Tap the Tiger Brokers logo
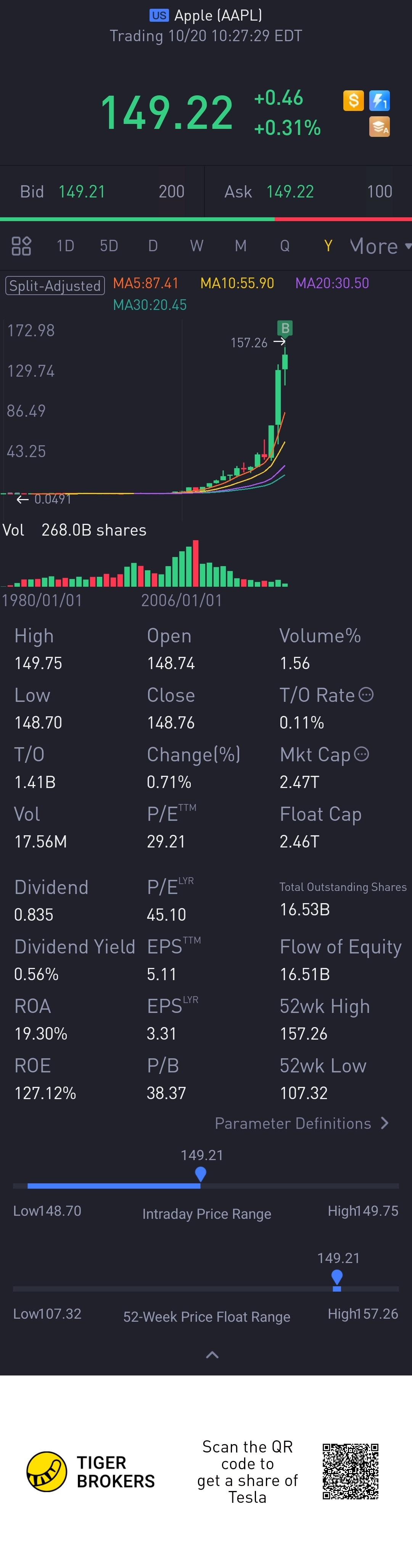Viewport: 412px width, 1568px height. coord(47,1471)
